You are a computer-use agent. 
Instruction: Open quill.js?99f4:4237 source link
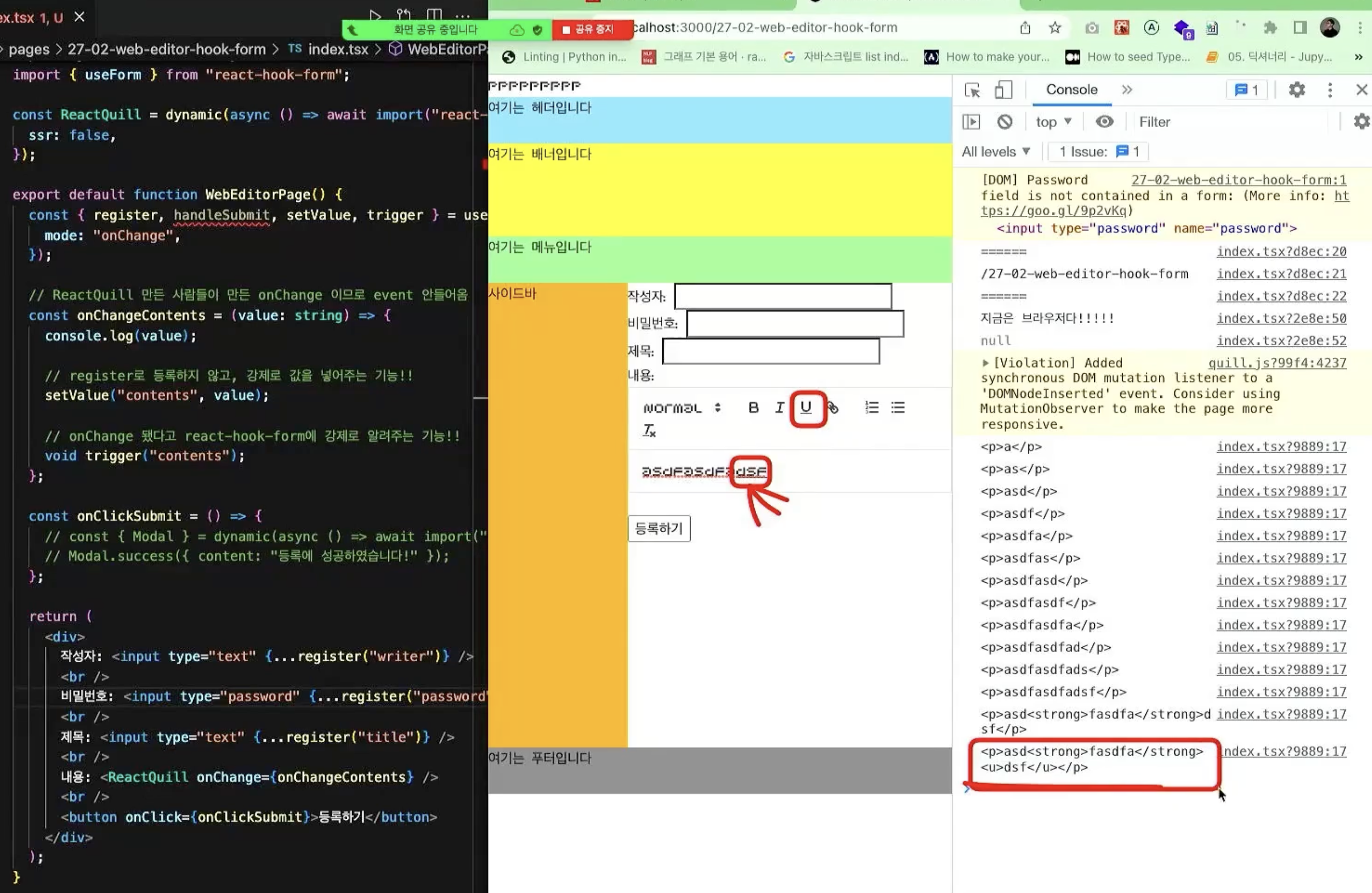(1277, 362)
